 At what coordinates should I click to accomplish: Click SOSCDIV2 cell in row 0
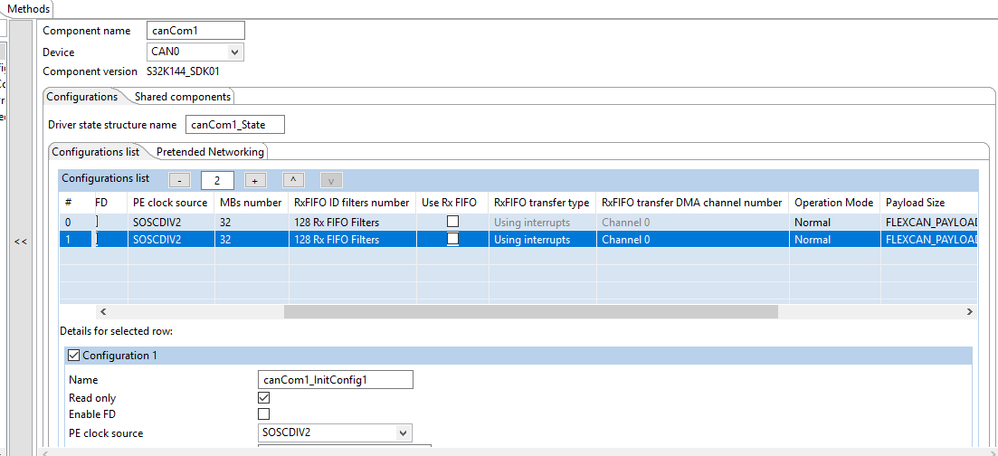pyautogui.click(x=170, y=222)
